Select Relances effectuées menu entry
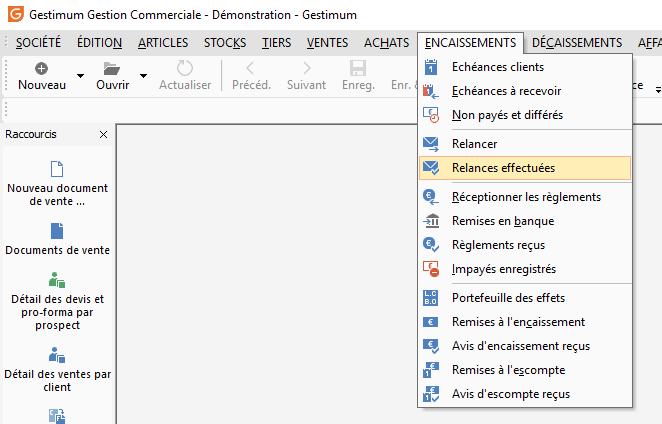This screenshot has height=424, width=662. coord(525,168)
